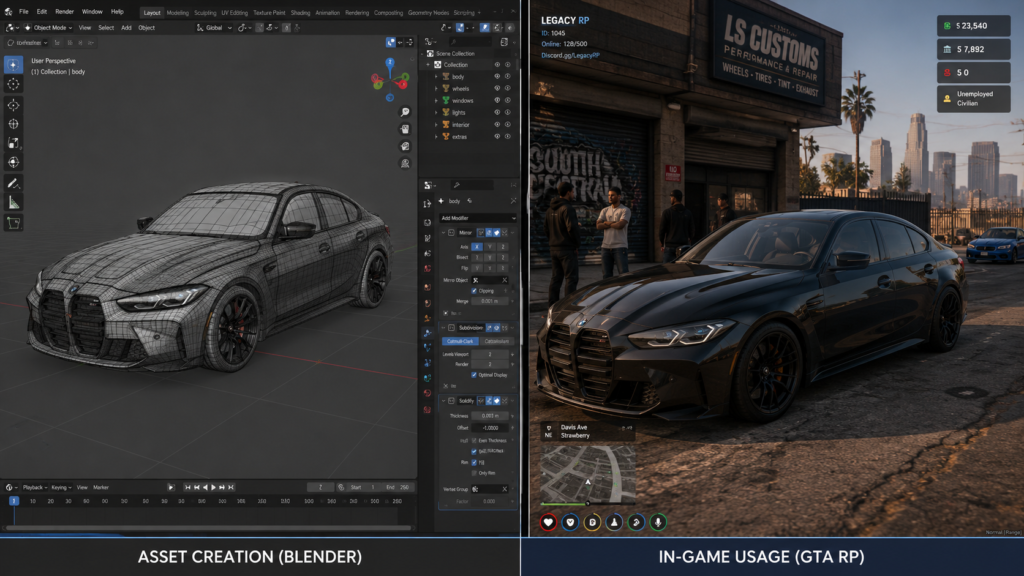Open the viewport Add menu
1024x576 pixels.
point(126,28)
